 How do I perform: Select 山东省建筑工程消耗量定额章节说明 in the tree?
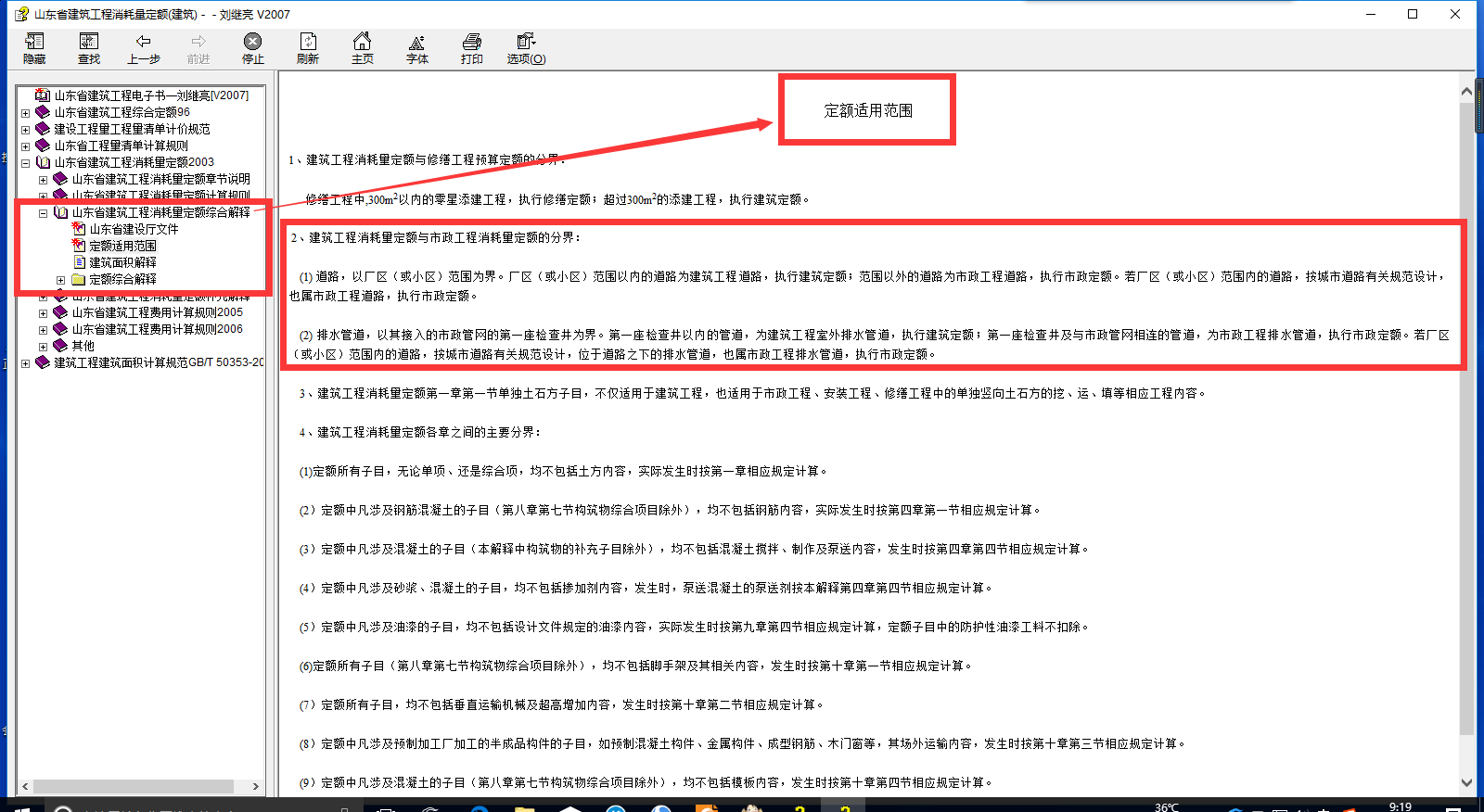pyautogui.click(x=160, y=179)
